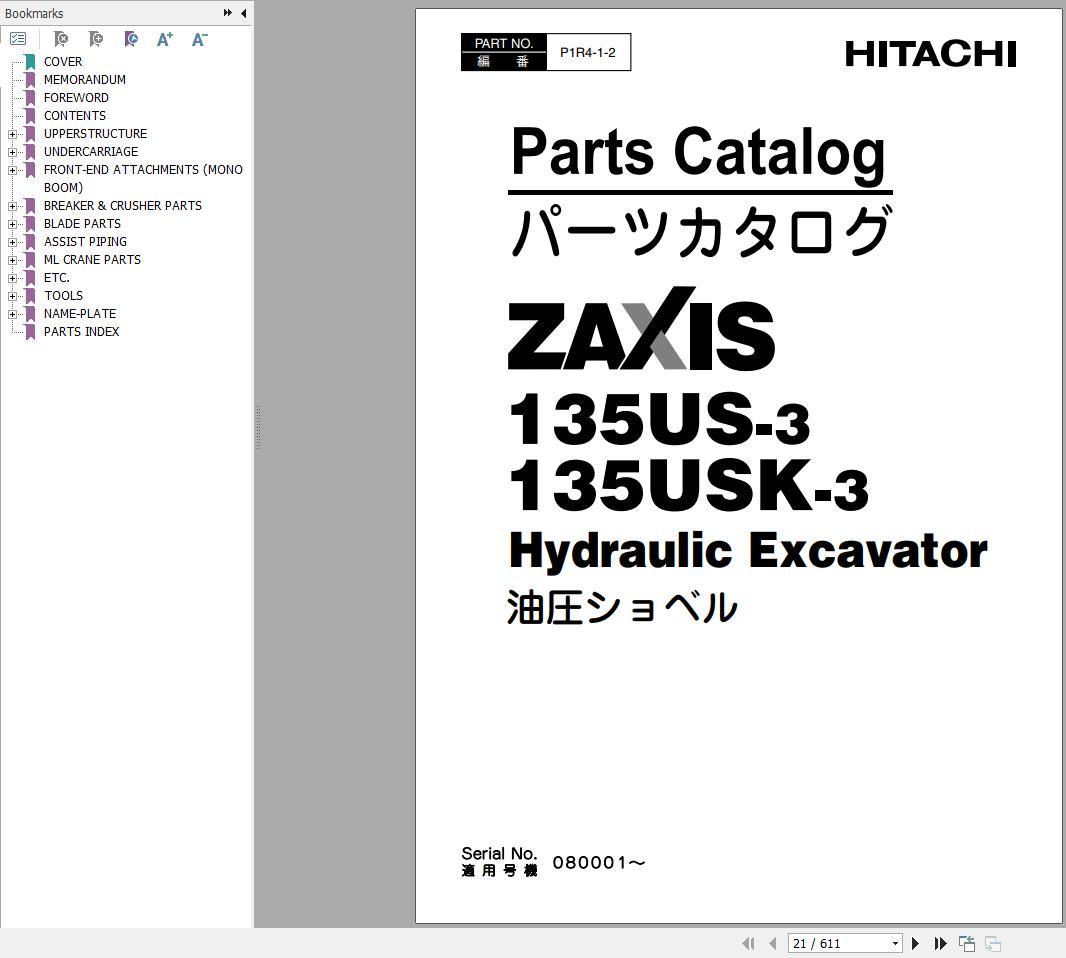Click the teal COVER bookmark icon
1066x958 pixels.
(30, 62)
